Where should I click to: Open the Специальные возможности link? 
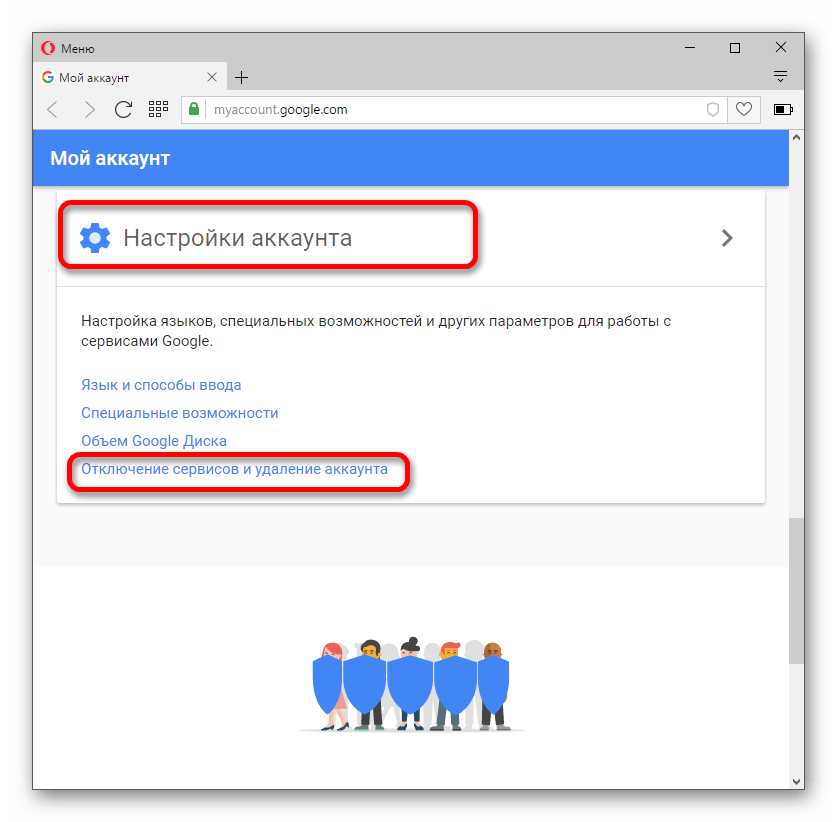tap(179, 413)
